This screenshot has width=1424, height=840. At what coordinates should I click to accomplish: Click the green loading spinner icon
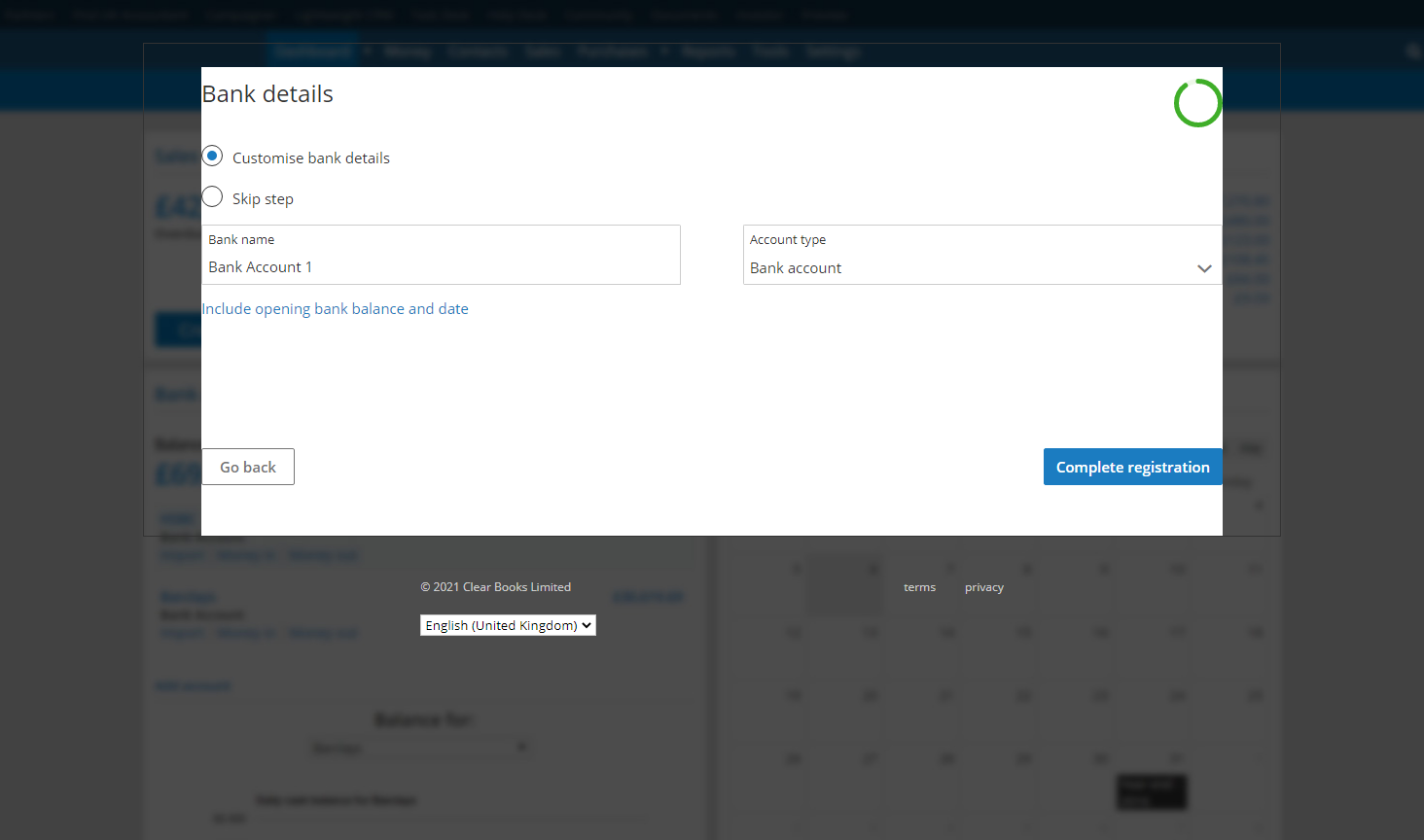click(x=1197, y=103)
